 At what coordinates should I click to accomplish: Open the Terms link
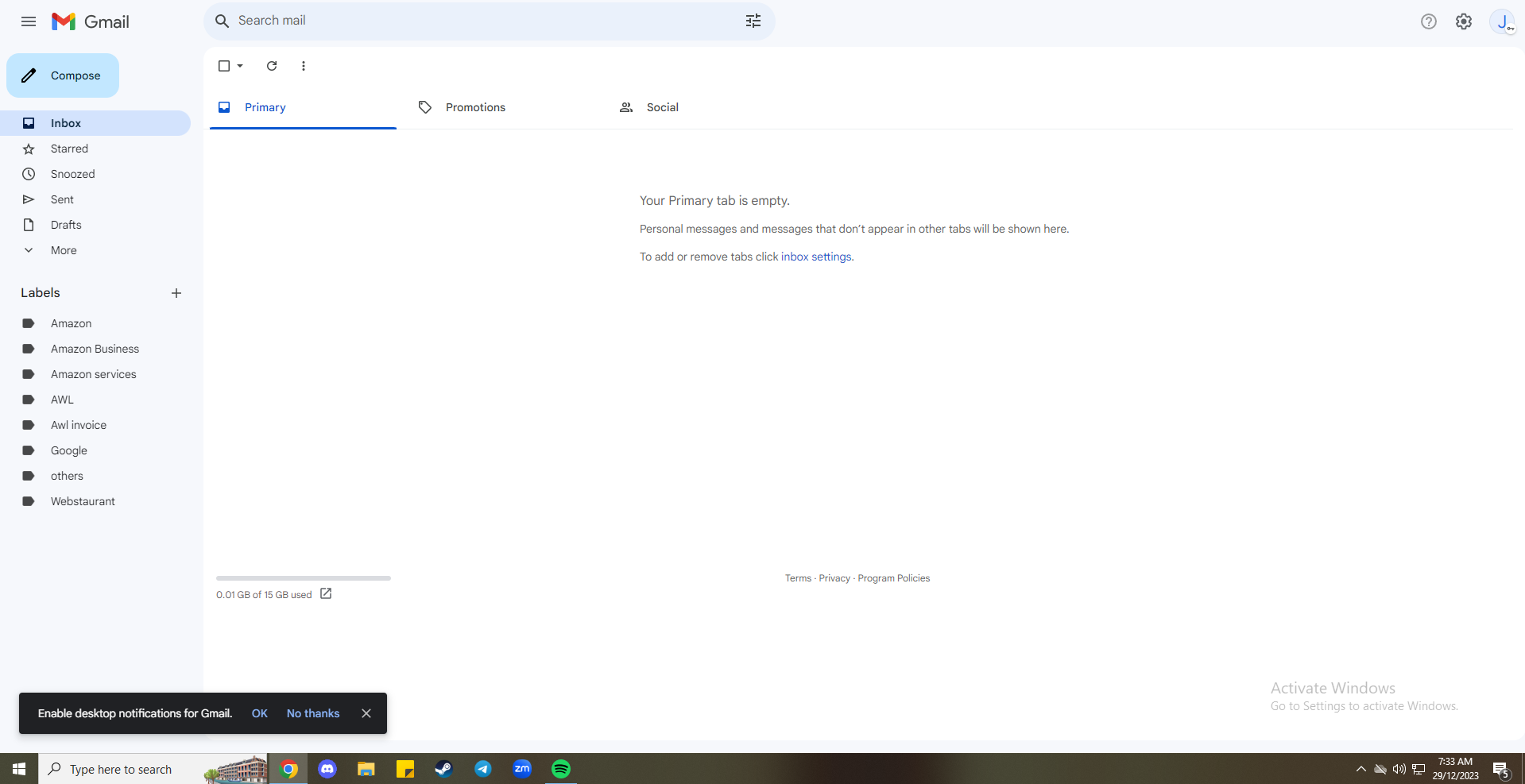pos(798,578)
